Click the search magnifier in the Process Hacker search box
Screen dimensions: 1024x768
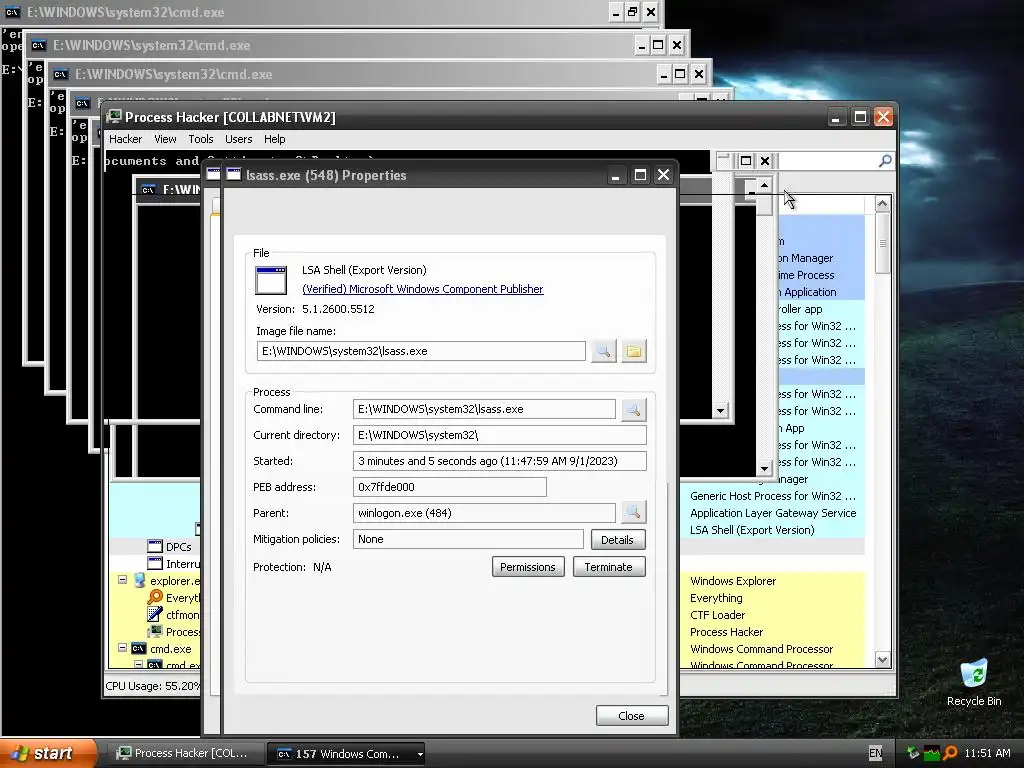pos(885,161)
